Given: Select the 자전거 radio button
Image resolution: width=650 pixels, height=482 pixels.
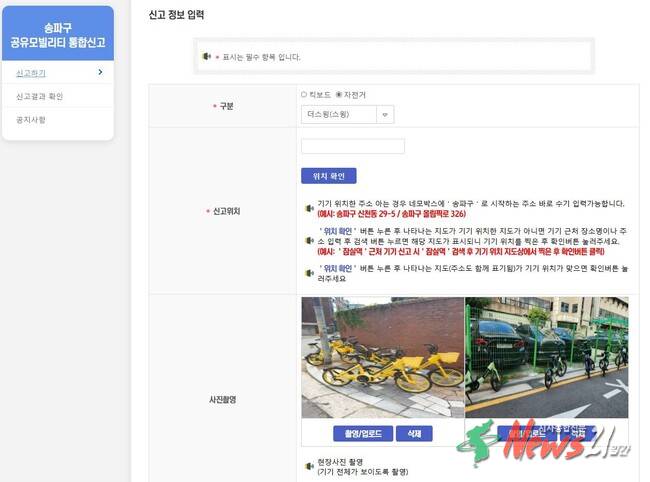Looking at the screenshot, I should click(339, 95).
